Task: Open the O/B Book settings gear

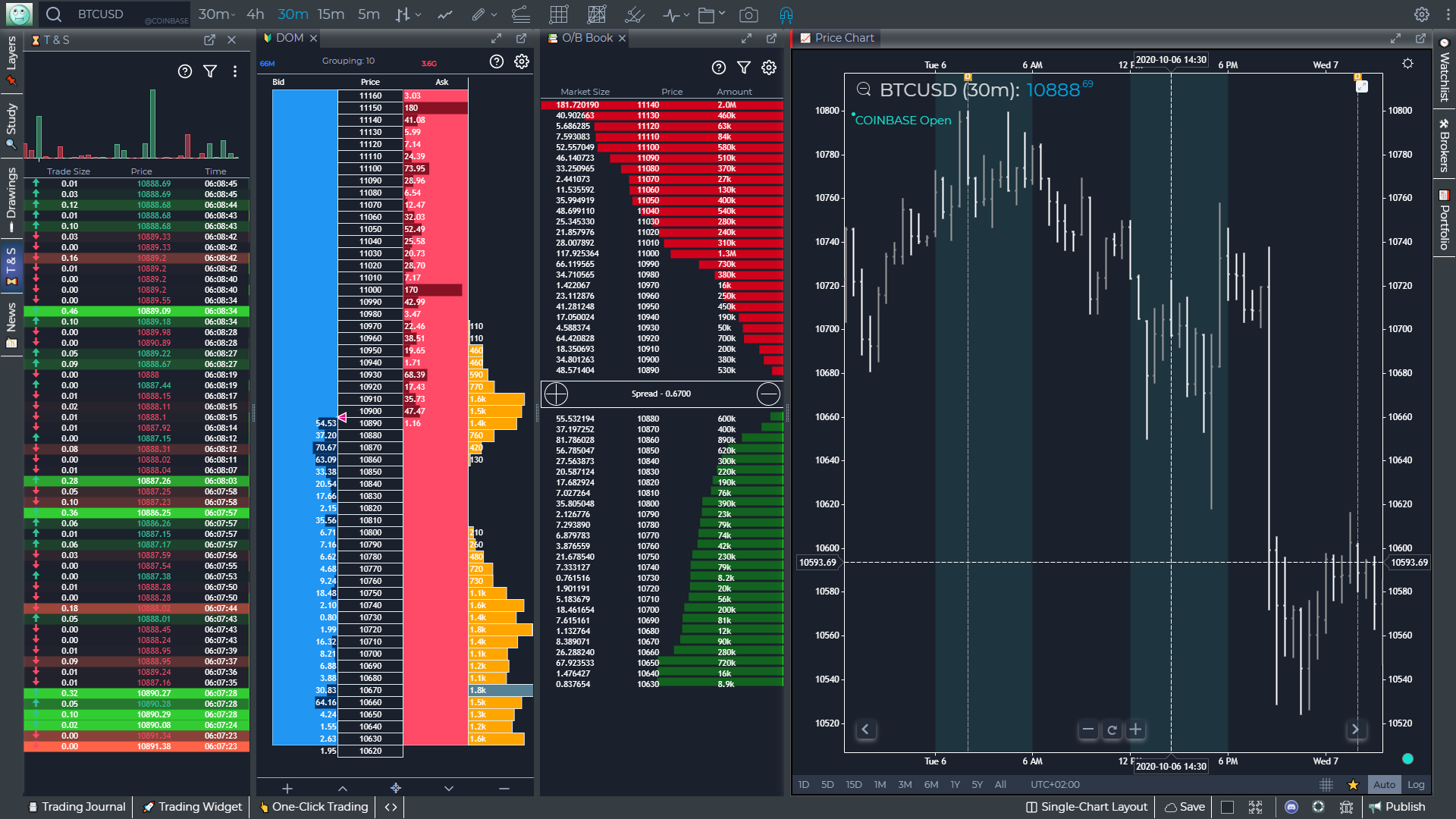Action: (769, 67)
